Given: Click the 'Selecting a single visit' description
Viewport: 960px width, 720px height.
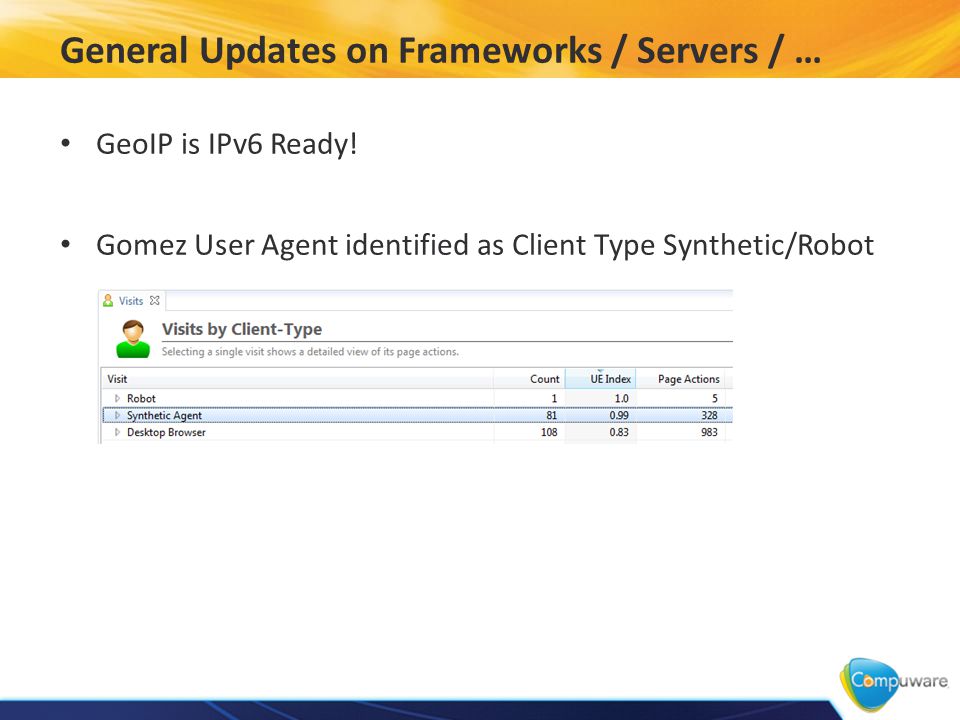Looking at the screenshot, I should 310,351.
